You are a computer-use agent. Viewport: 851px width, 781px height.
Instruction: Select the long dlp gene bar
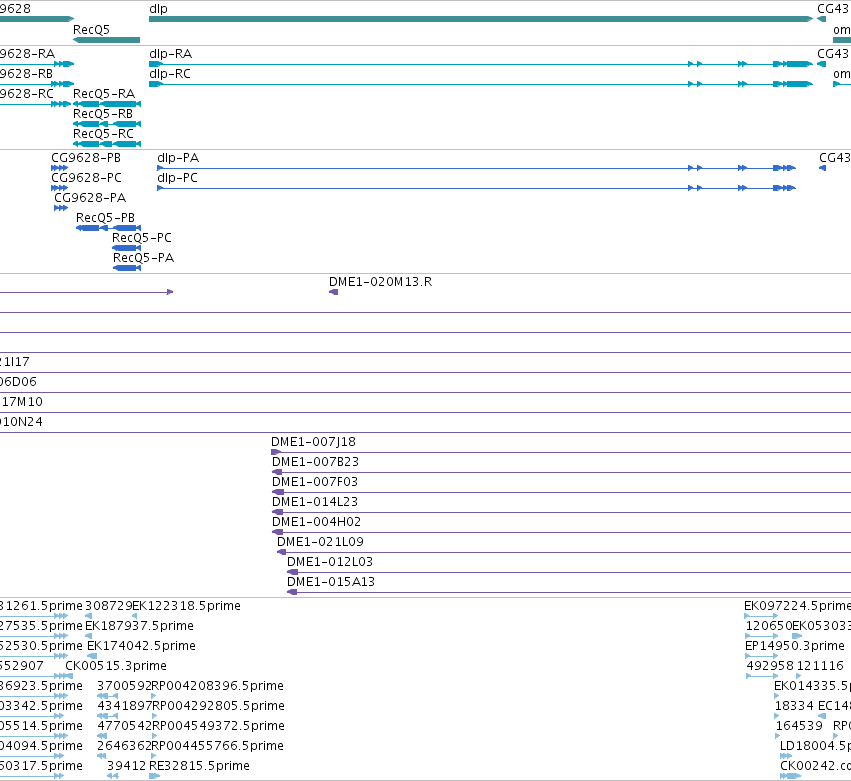pos(481,19)
